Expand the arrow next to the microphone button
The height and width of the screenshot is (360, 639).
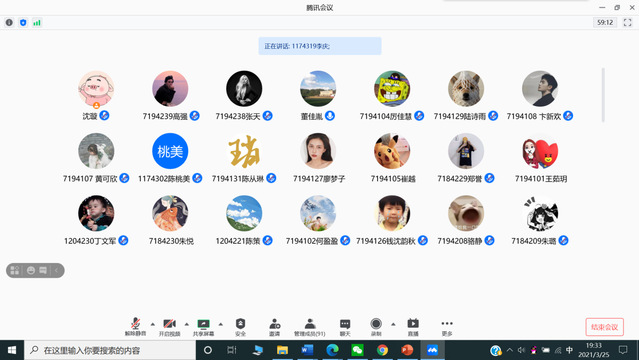(153, 324)
